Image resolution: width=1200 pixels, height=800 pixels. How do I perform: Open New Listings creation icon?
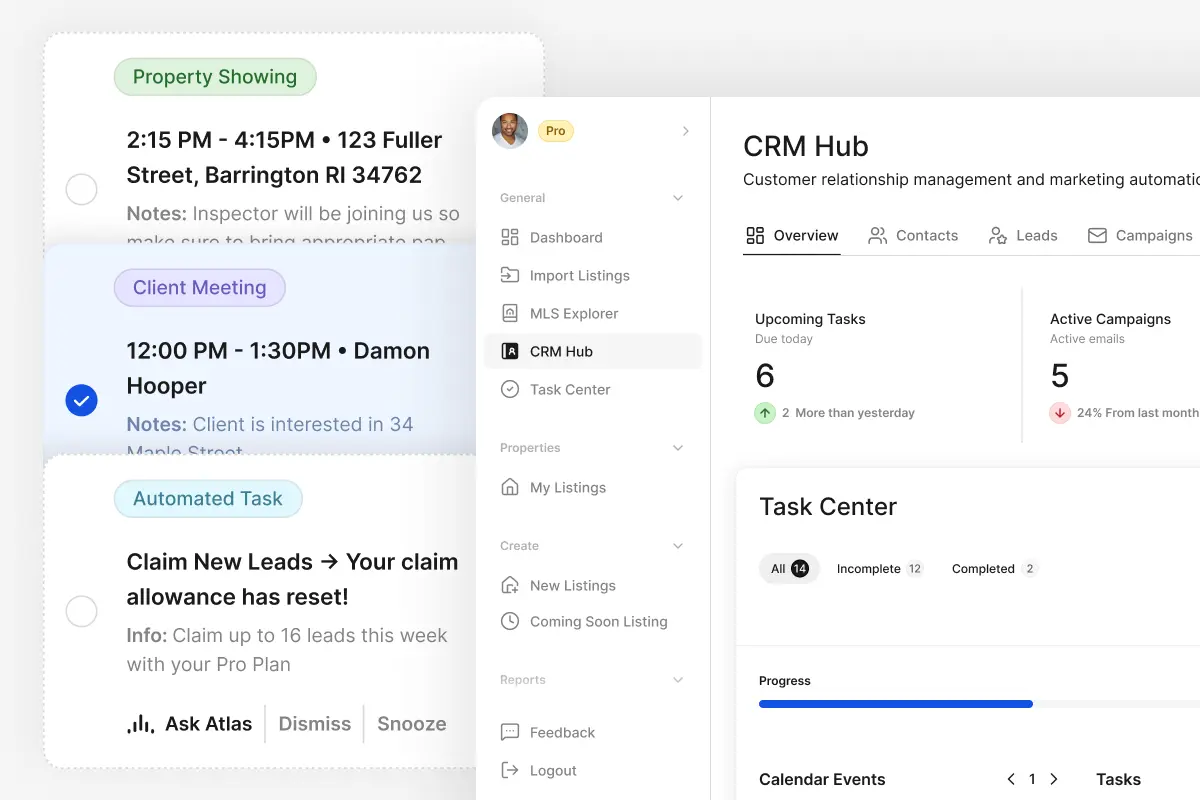(x=510, y=585)
